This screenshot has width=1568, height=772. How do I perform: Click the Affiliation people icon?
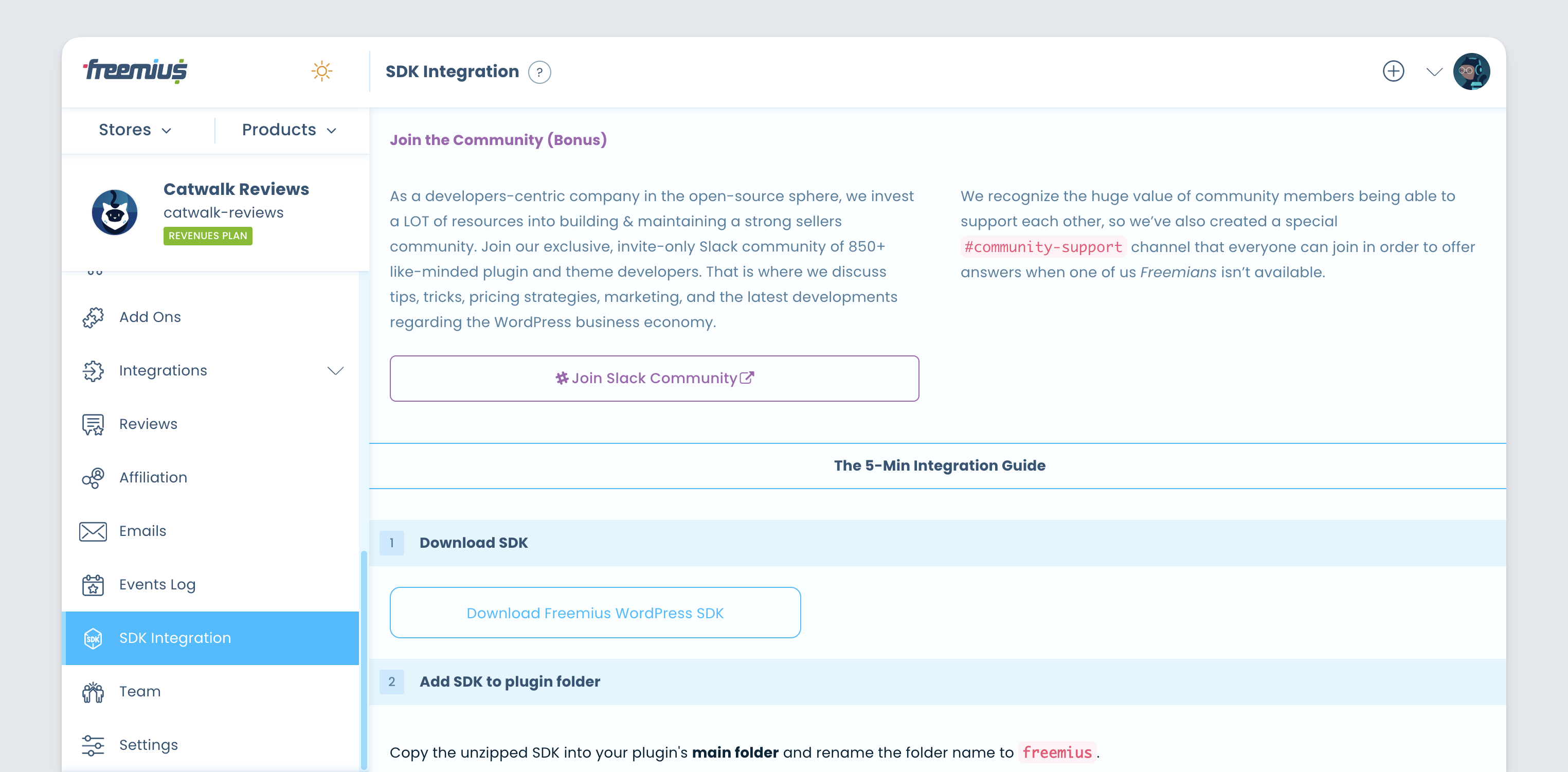pyautogui.click(x=93, y=478)
